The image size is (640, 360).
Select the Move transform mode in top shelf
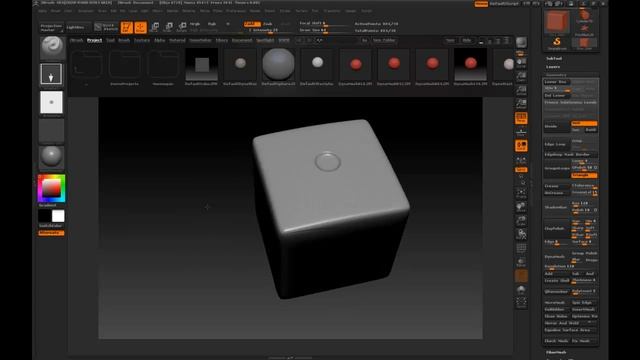(155, 27)
